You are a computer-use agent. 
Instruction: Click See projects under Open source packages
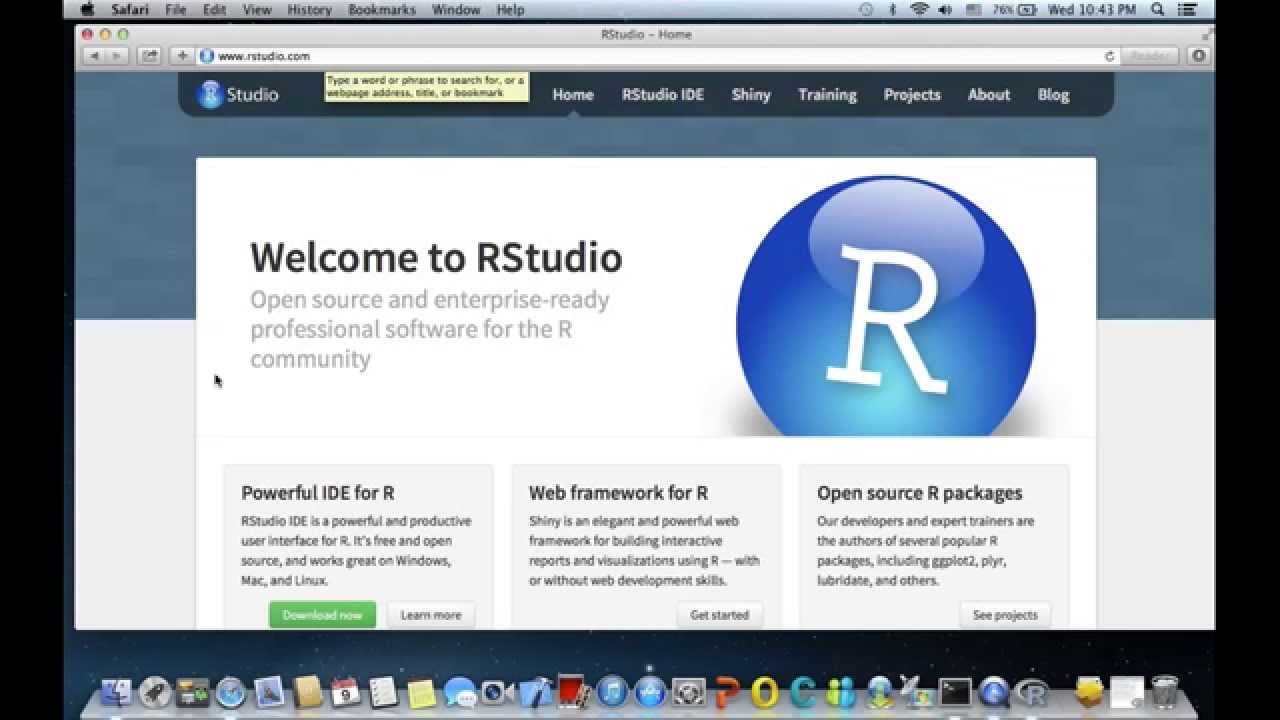click(1005, 615)
